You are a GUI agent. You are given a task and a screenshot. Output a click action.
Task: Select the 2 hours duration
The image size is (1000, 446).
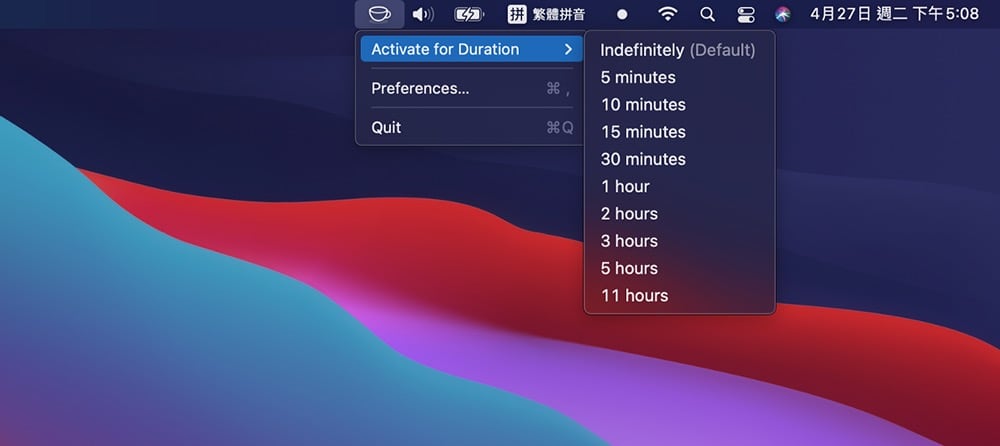[679, 214]
